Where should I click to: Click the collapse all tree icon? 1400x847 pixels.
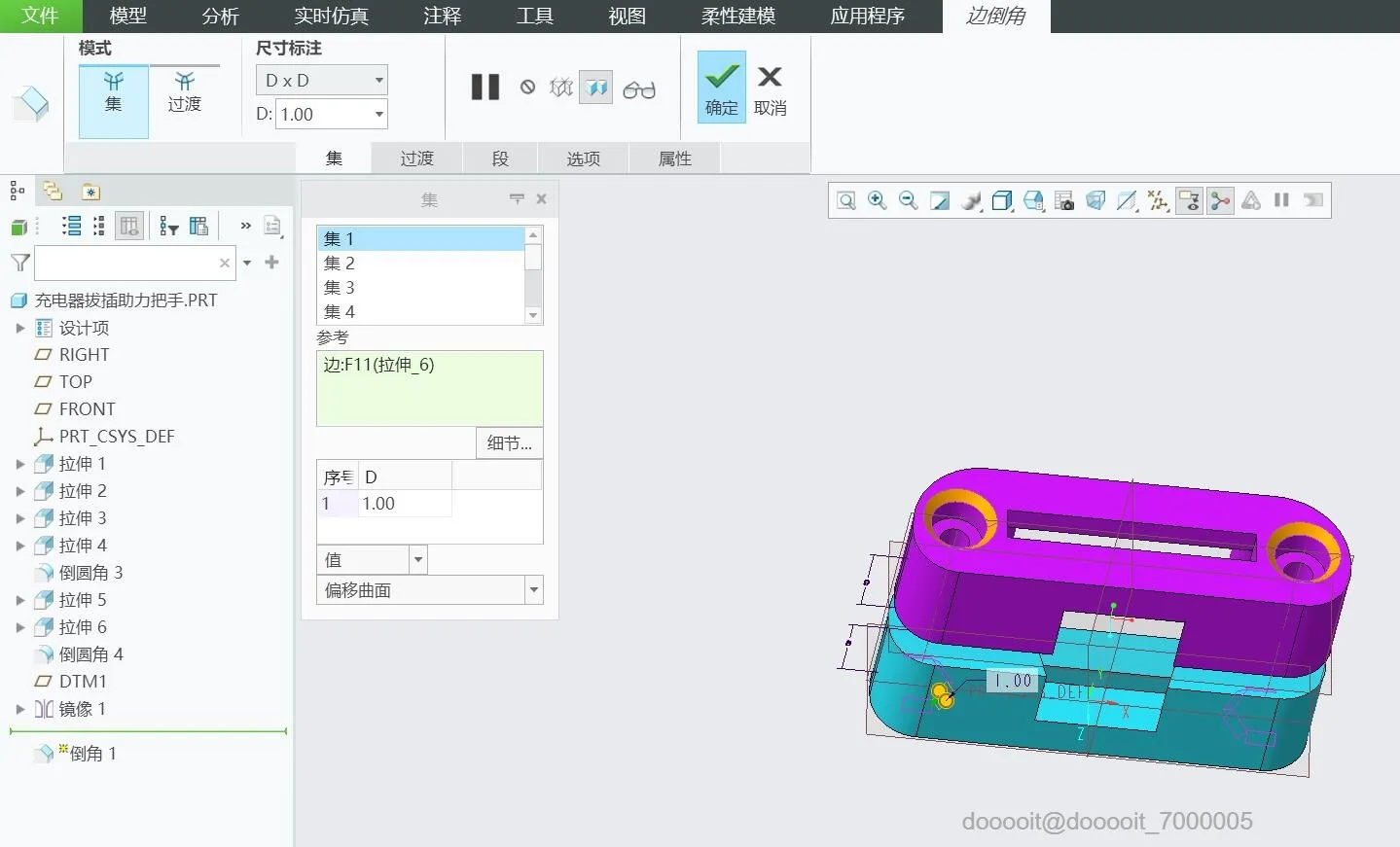coord(98,227)
